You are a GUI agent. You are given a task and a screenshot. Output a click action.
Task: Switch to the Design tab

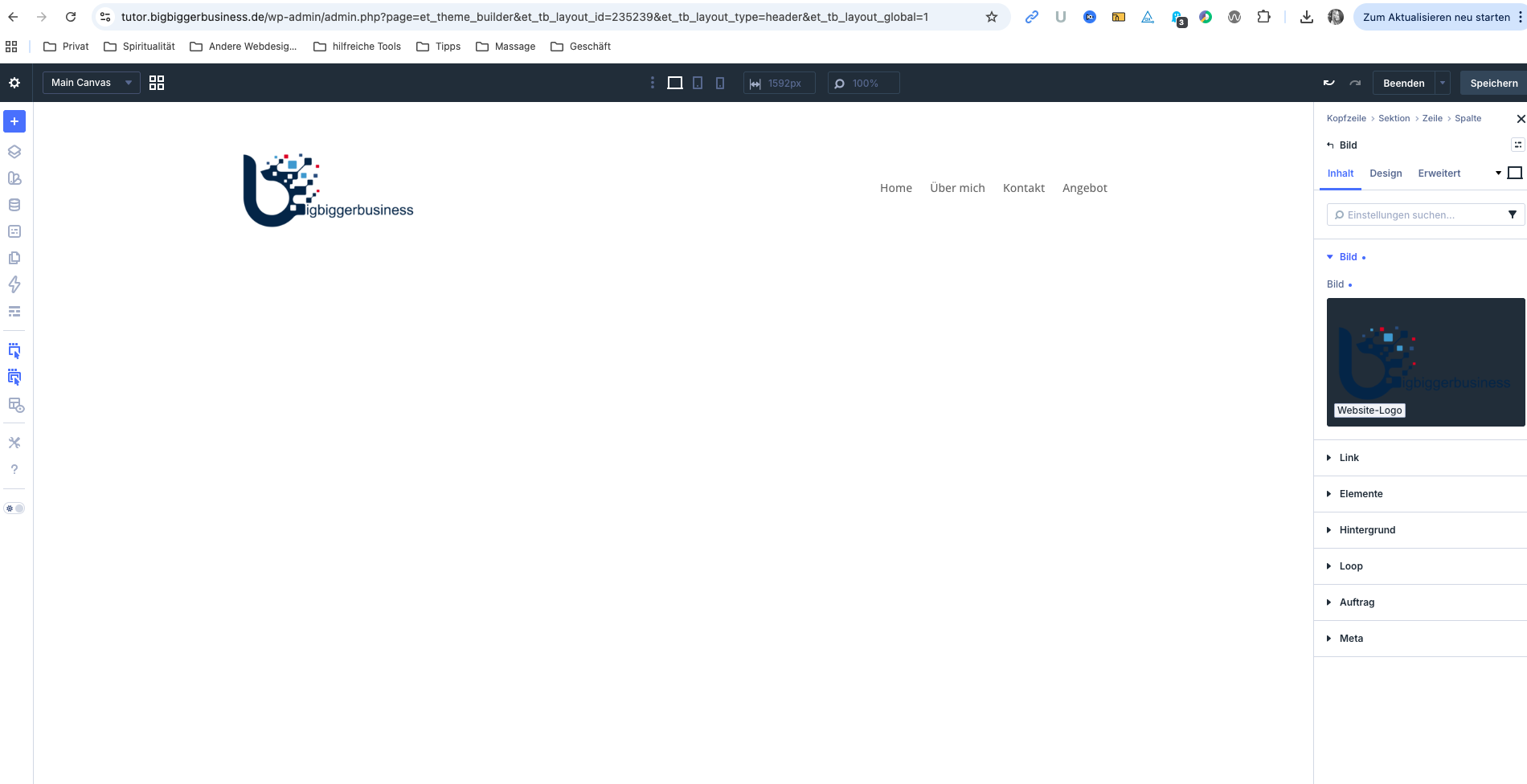(x=1386, y=174)
